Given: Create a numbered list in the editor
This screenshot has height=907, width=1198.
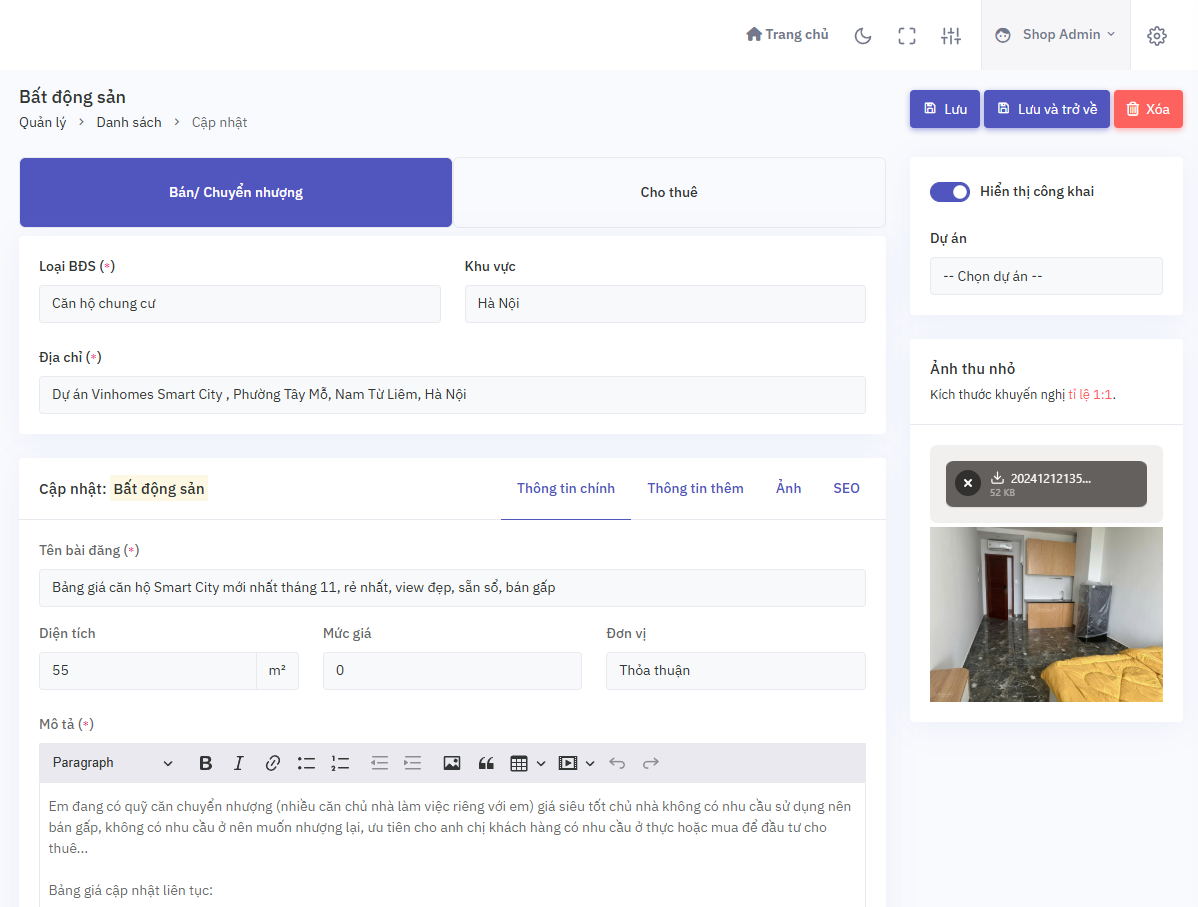Looking at the screenshot, I should tap(340, 763).
